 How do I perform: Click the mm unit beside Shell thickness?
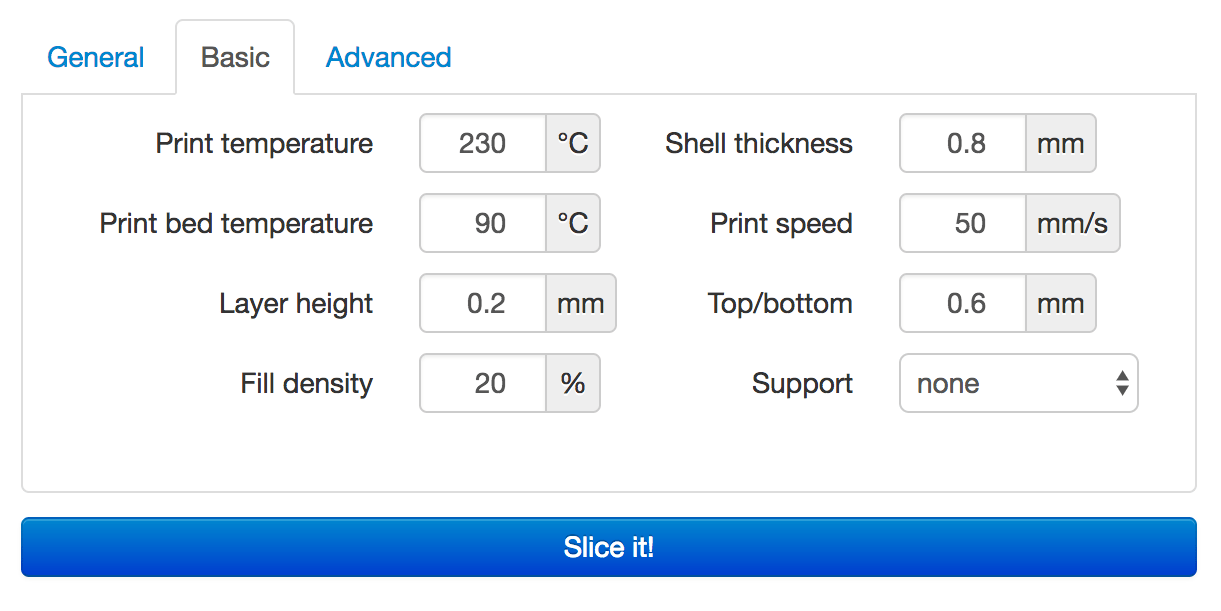point(1060,143)
